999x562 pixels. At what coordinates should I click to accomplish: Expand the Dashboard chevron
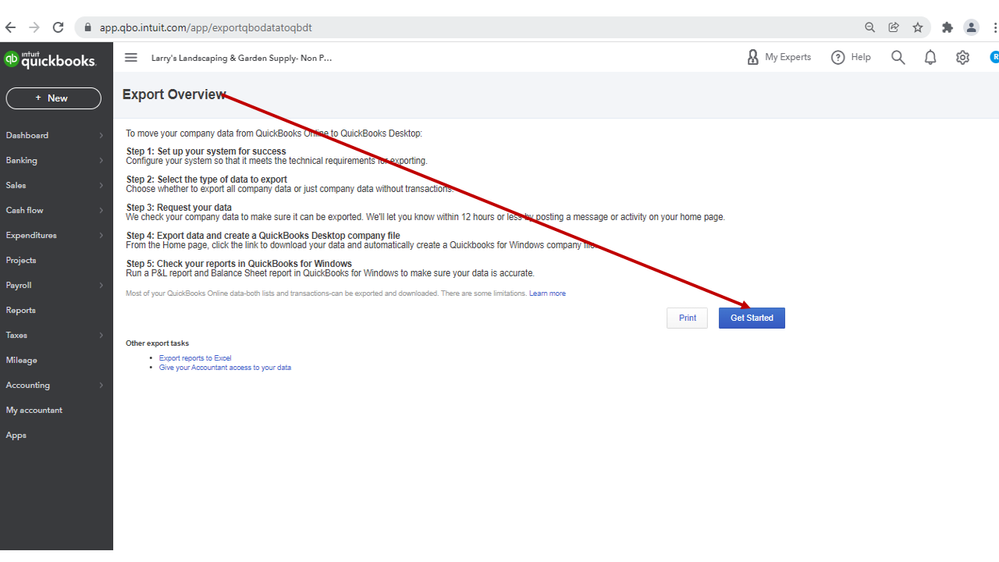pos(101,135)
